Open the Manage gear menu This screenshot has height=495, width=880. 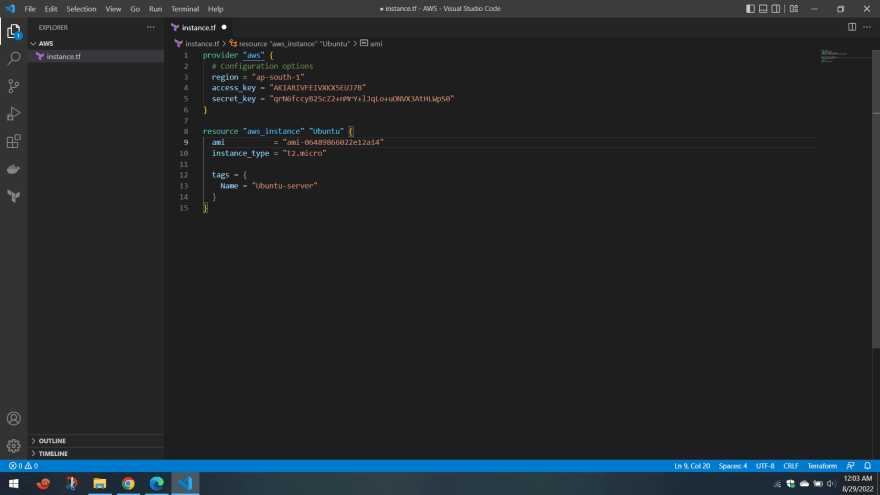click(13, 446)
